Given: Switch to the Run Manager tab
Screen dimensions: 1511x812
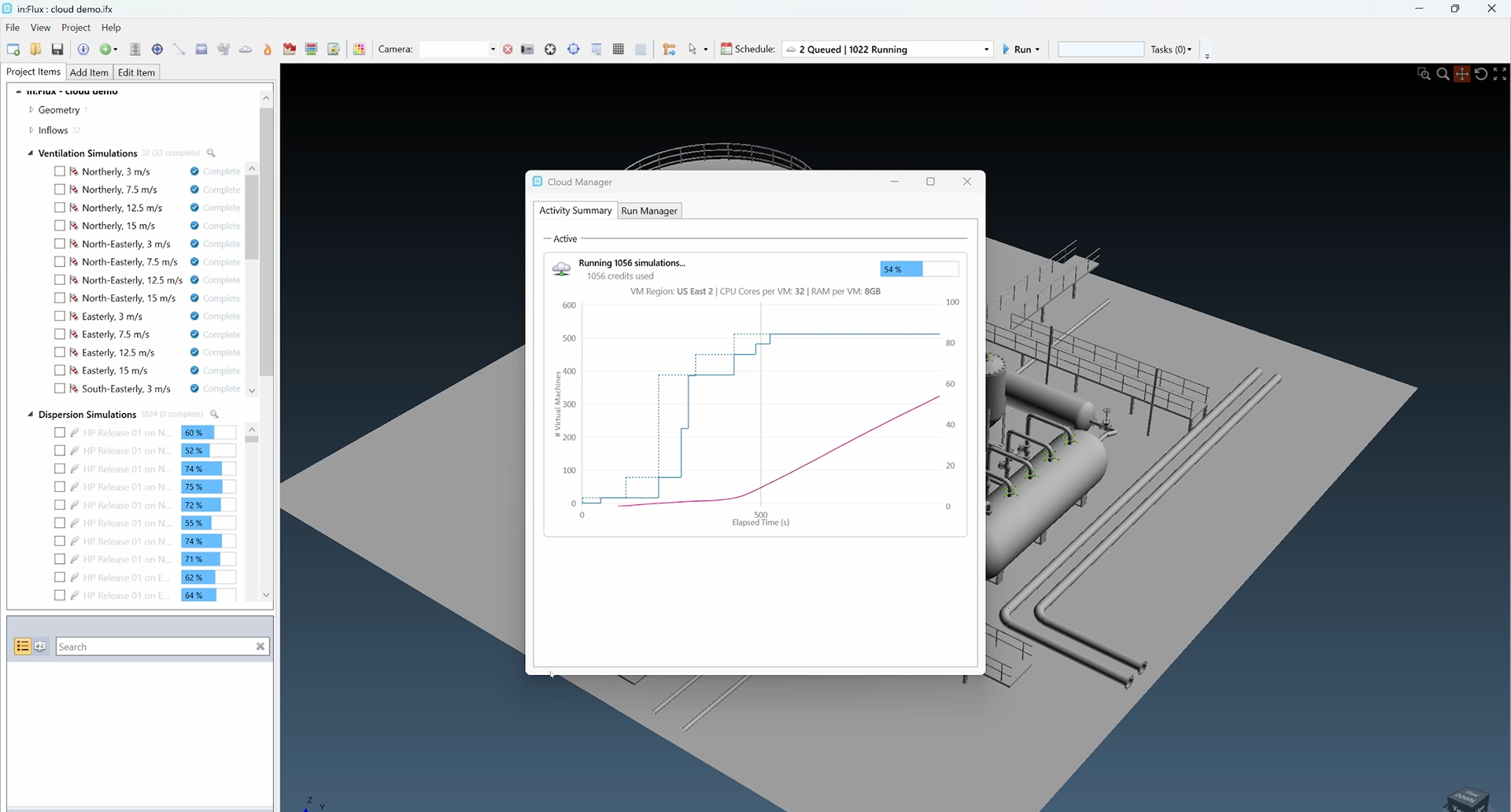Looking at the screenshot, I should point(649,211).
